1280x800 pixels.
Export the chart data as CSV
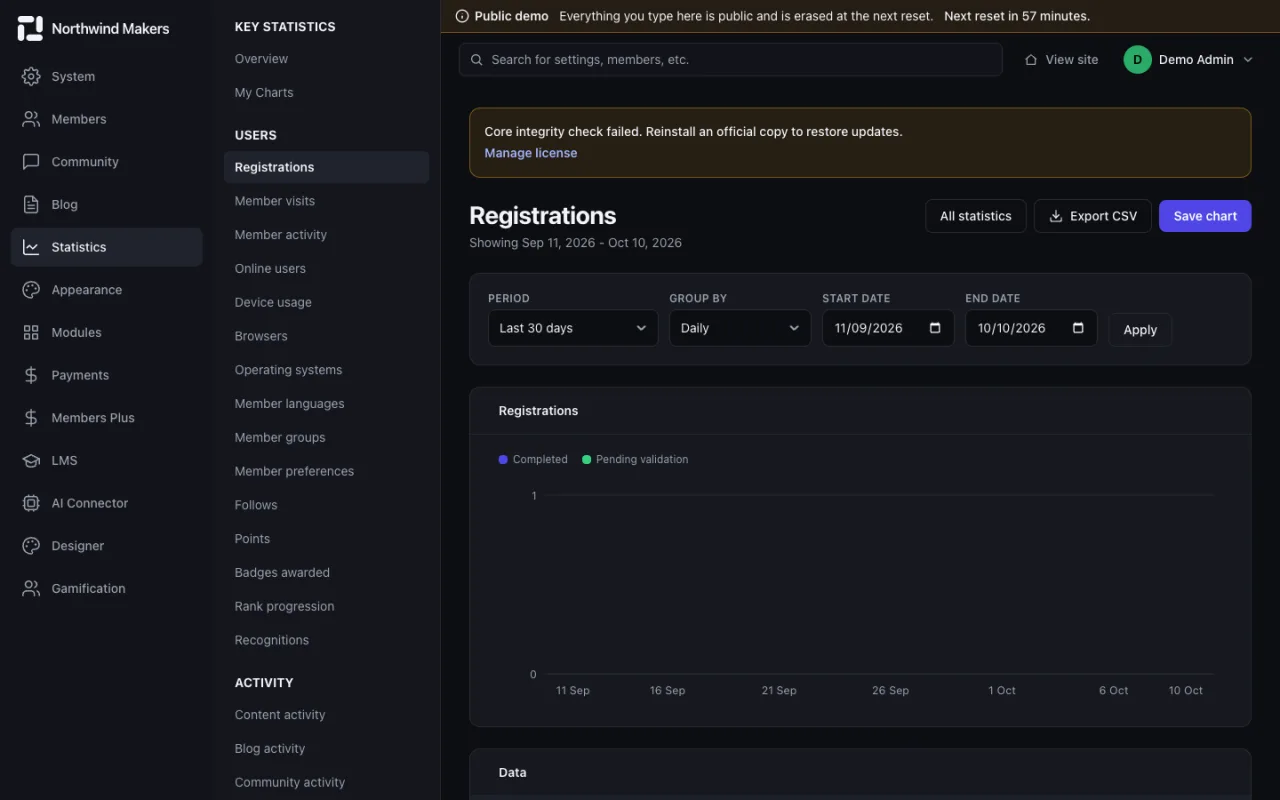coord(1093,216)
